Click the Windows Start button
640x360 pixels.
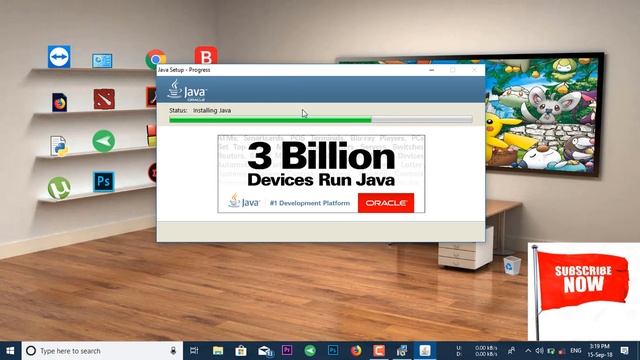10,351
